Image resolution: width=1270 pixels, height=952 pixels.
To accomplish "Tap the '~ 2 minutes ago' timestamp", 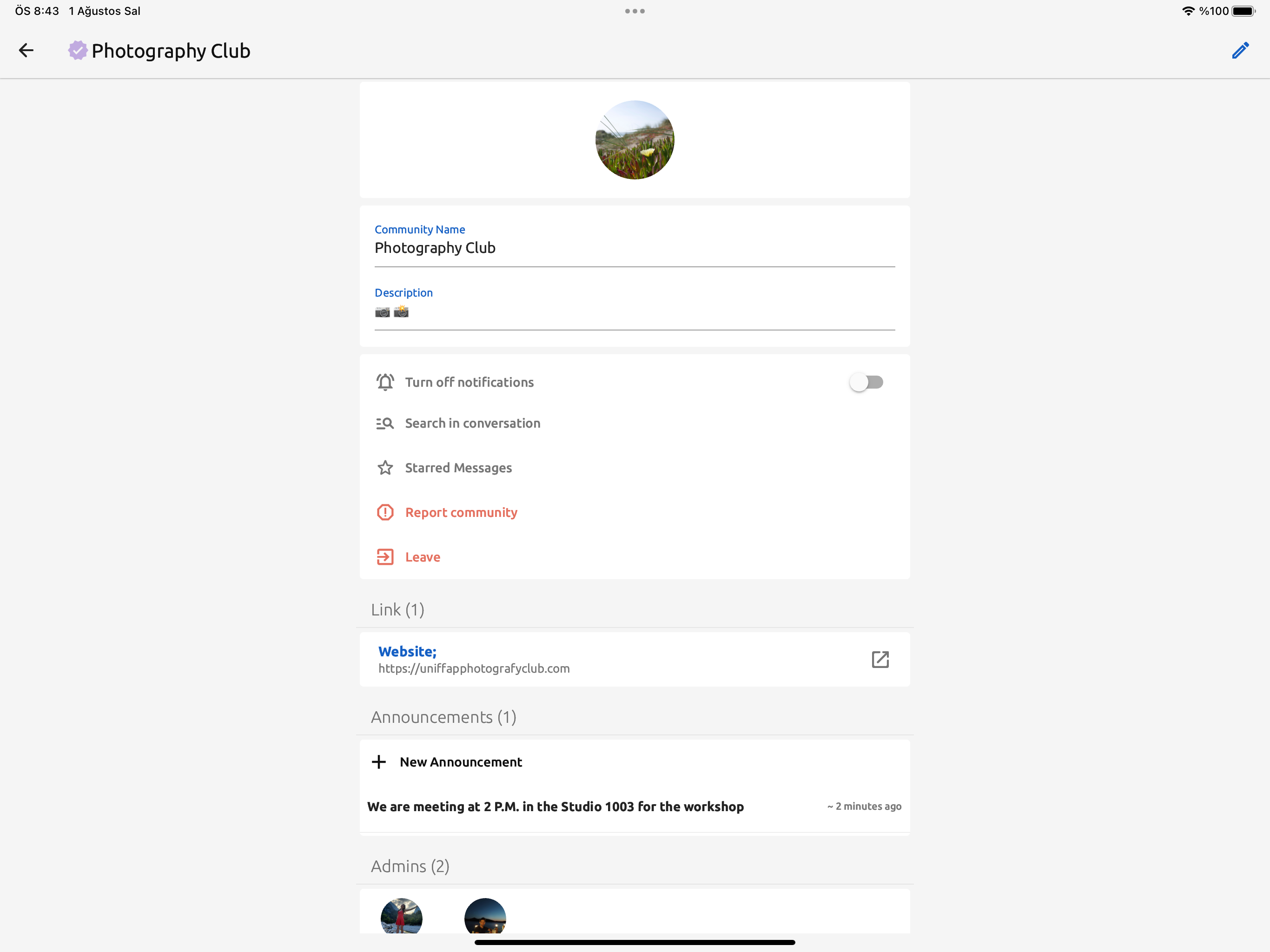I will (x=864, y=807).
